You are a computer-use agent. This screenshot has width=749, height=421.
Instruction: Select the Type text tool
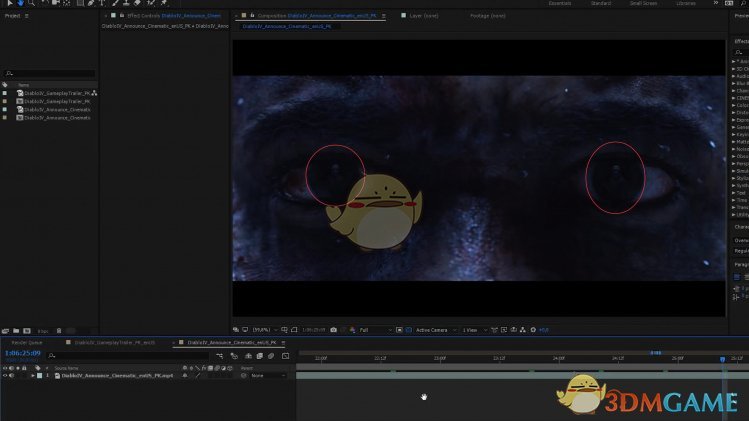pyautogui.click(x=102, y=3)
